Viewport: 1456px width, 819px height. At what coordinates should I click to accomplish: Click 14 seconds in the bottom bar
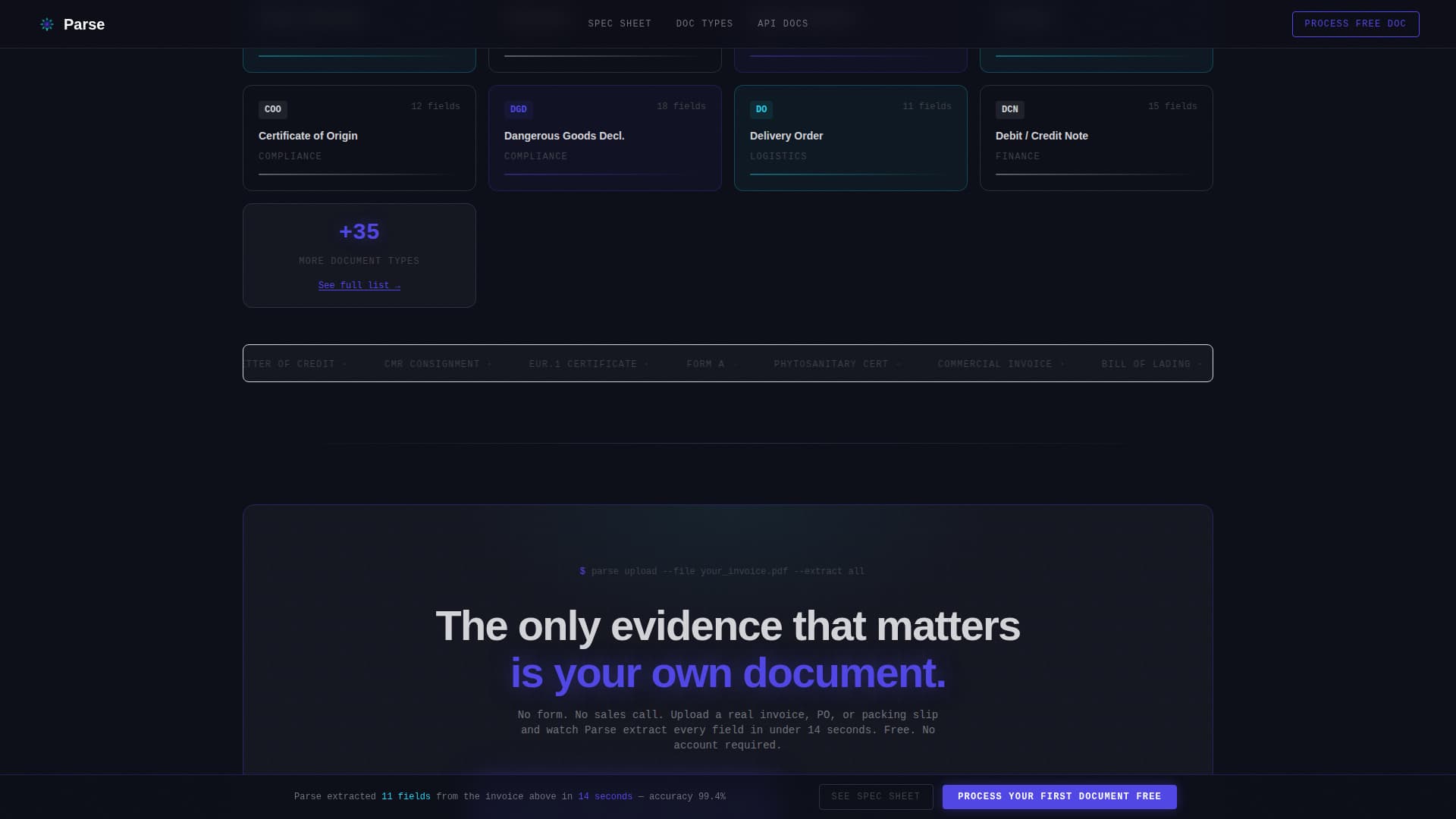click(x=605, y=796)
